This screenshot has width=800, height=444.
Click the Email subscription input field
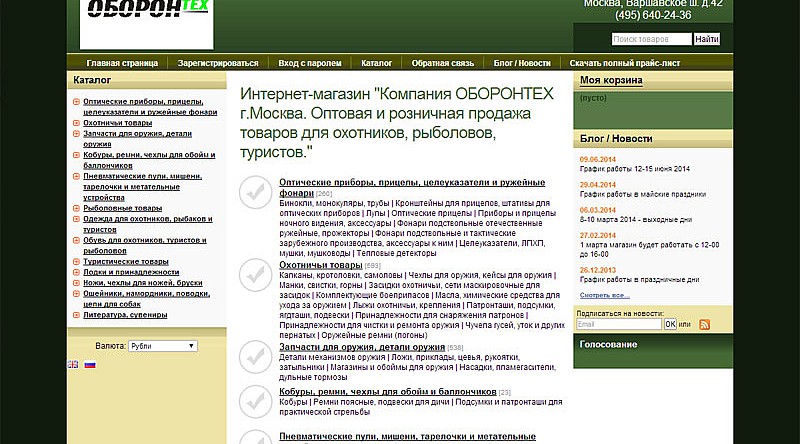619,325
